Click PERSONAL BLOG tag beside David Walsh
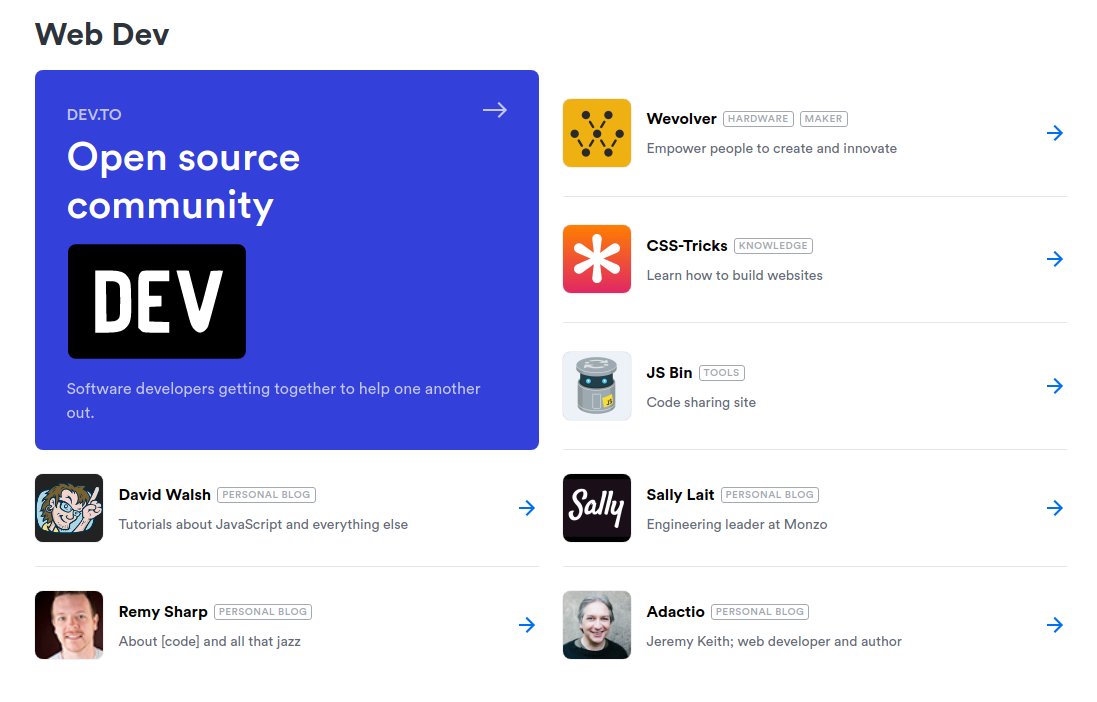Viewport: 1097px width, 702px height. click(x=266, y=495)
